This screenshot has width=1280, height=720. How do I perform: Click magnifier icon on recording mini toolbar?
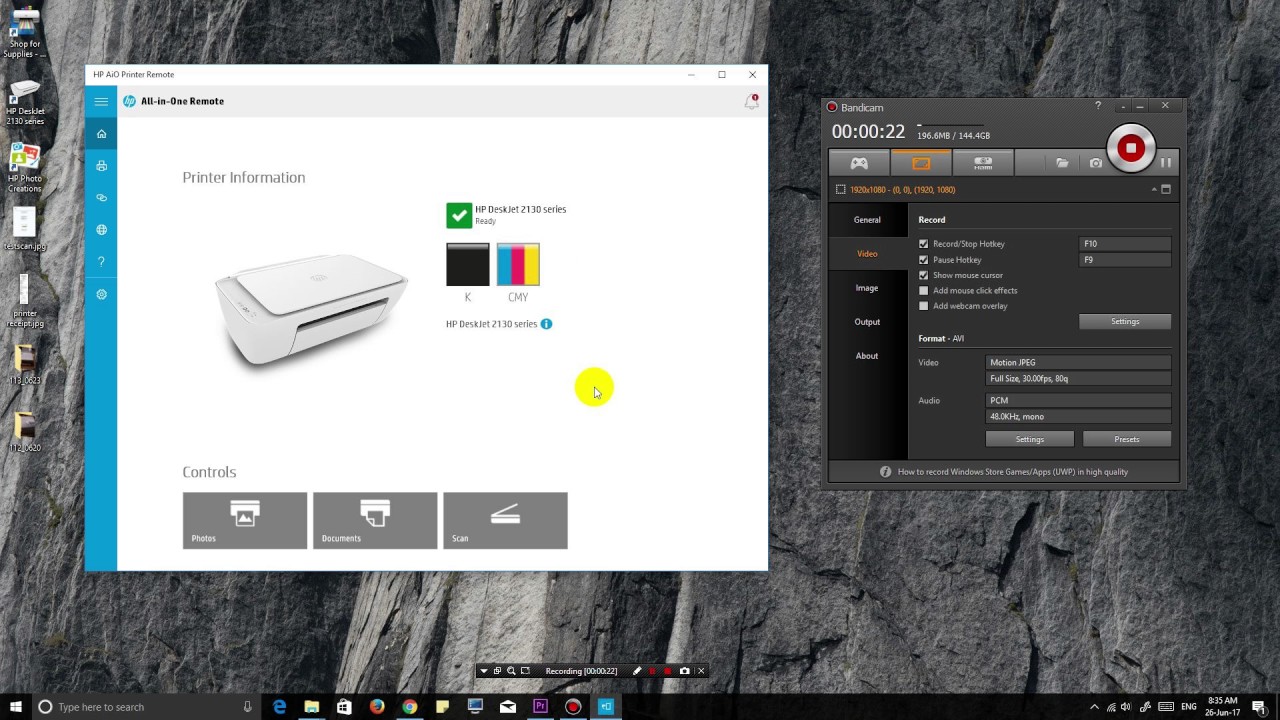[511, 671]
